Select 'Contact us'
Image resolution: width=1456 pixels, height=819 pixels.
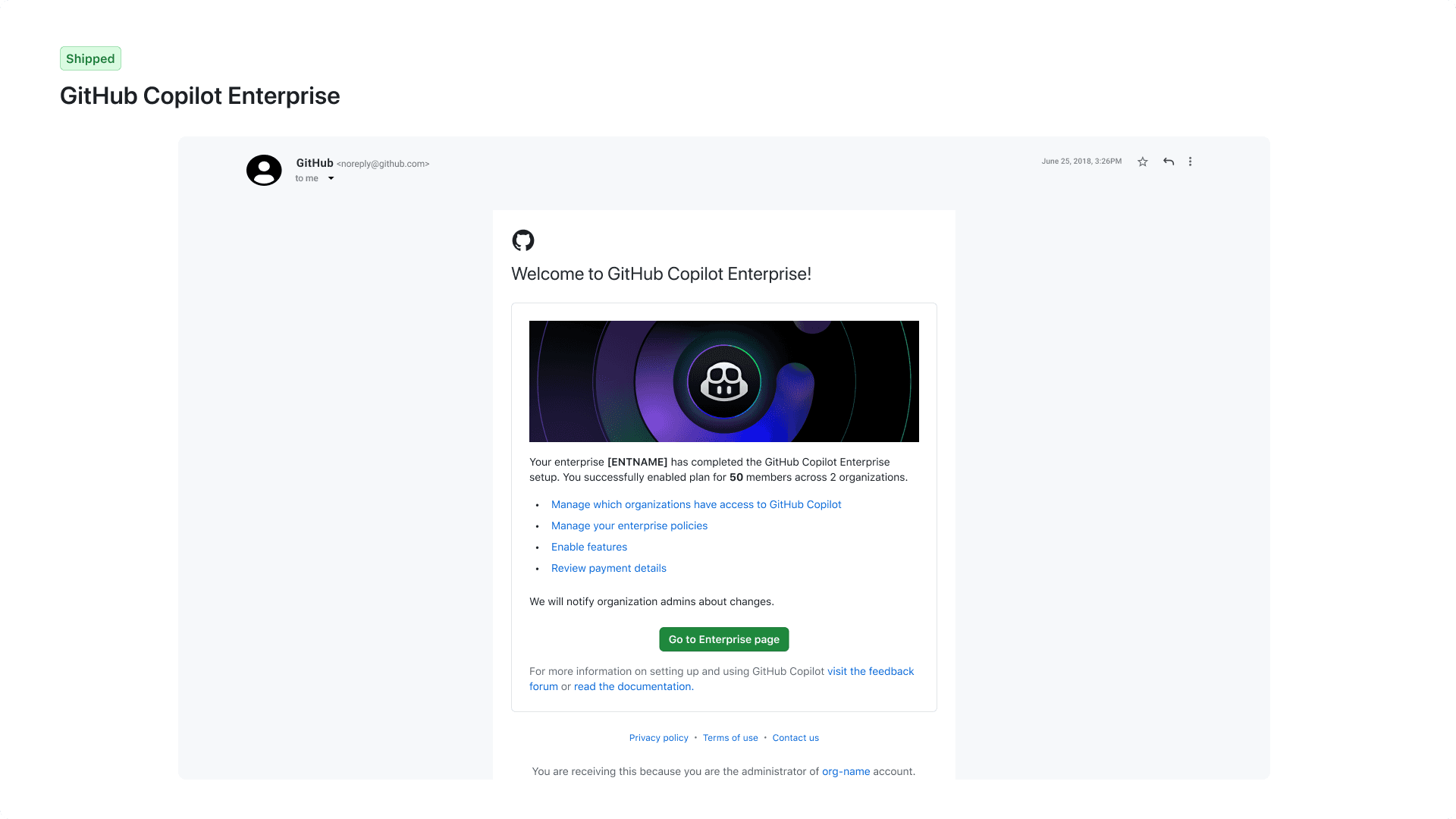point(795,737)
